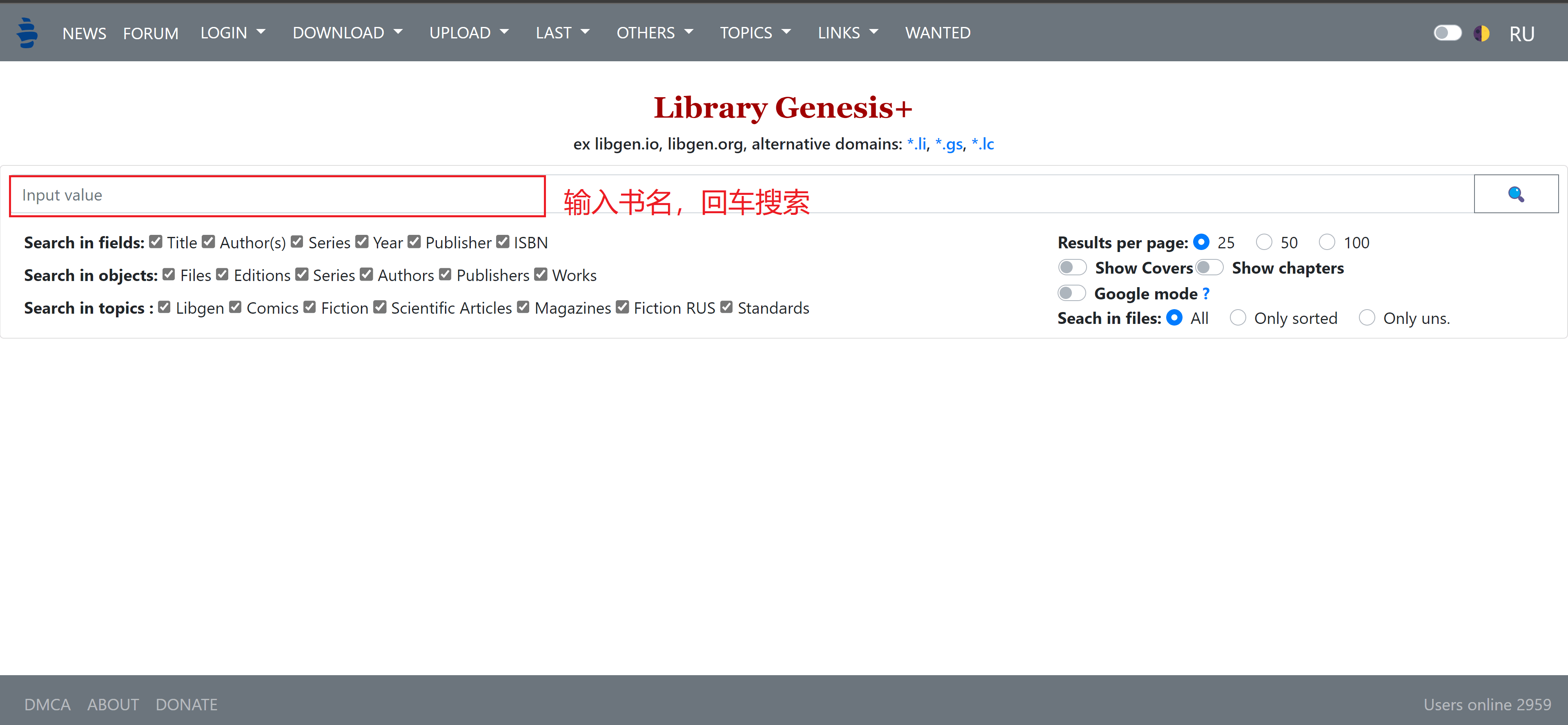Viewport: 1568px width, 725px height.
Task: Expand the LOGIN dropdown
Action: coord(232,33)
